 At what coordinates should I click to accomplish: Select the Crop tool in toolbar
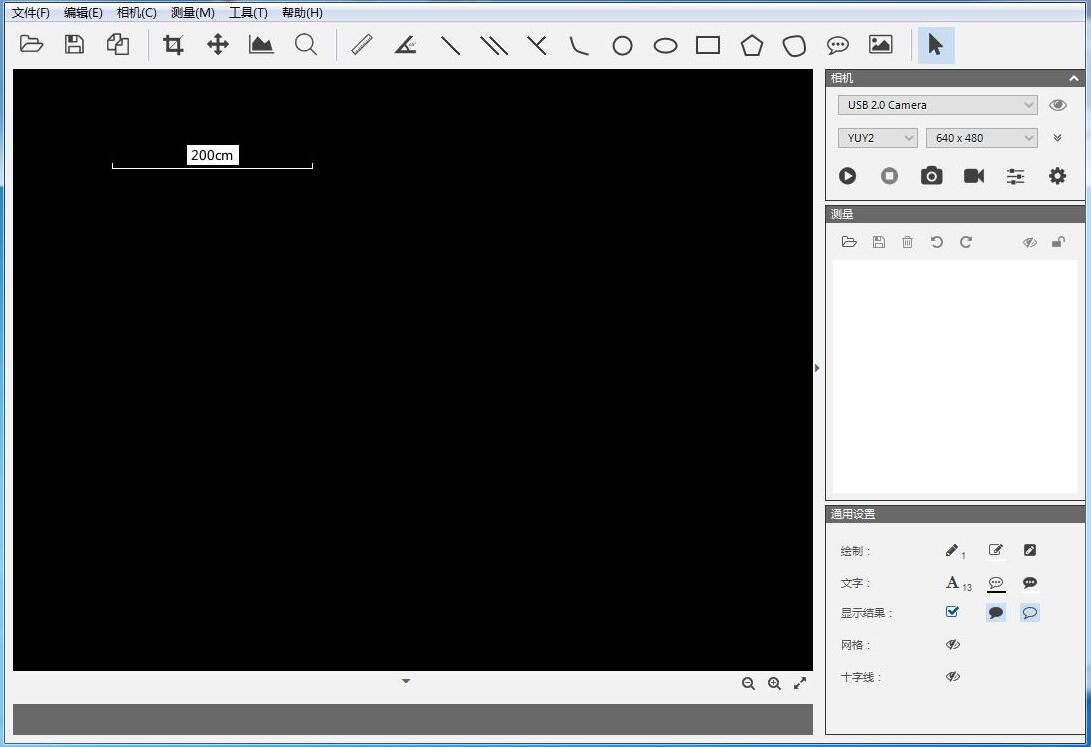(174, 45)
